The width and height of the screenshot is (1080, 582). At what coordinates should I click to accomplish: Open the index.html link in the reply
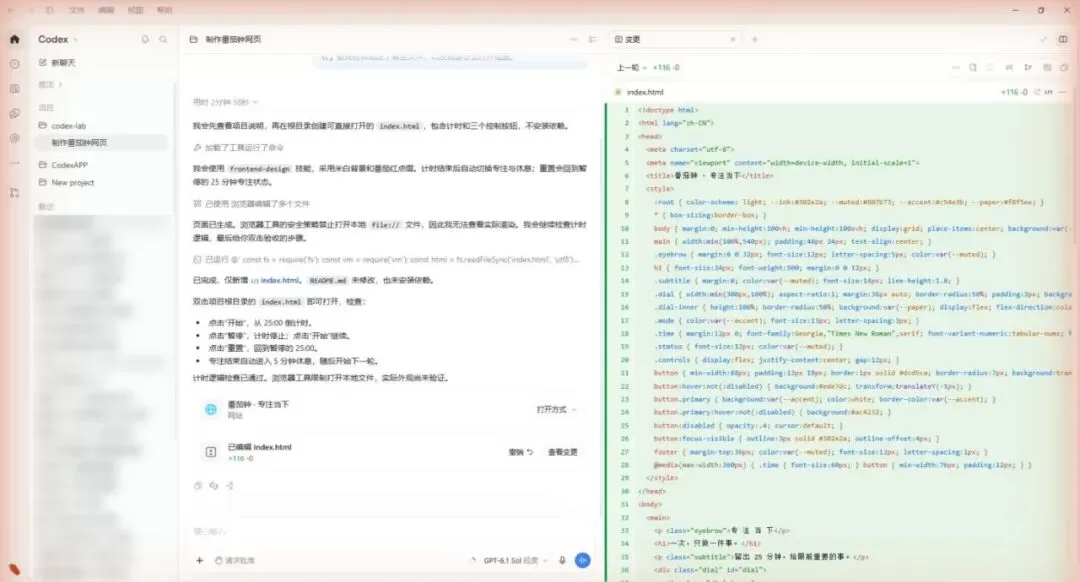click(x=275, y=280)
